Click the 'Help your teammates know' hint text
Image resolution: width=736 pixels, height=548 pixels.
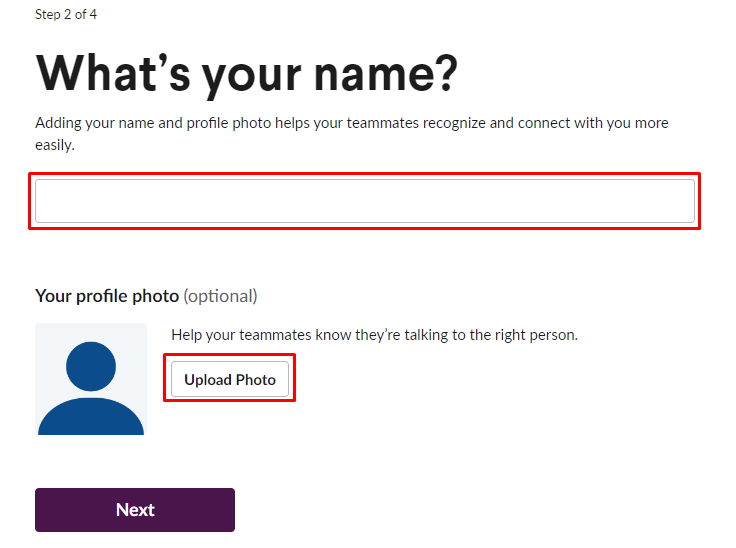click(x=374, y=335)
